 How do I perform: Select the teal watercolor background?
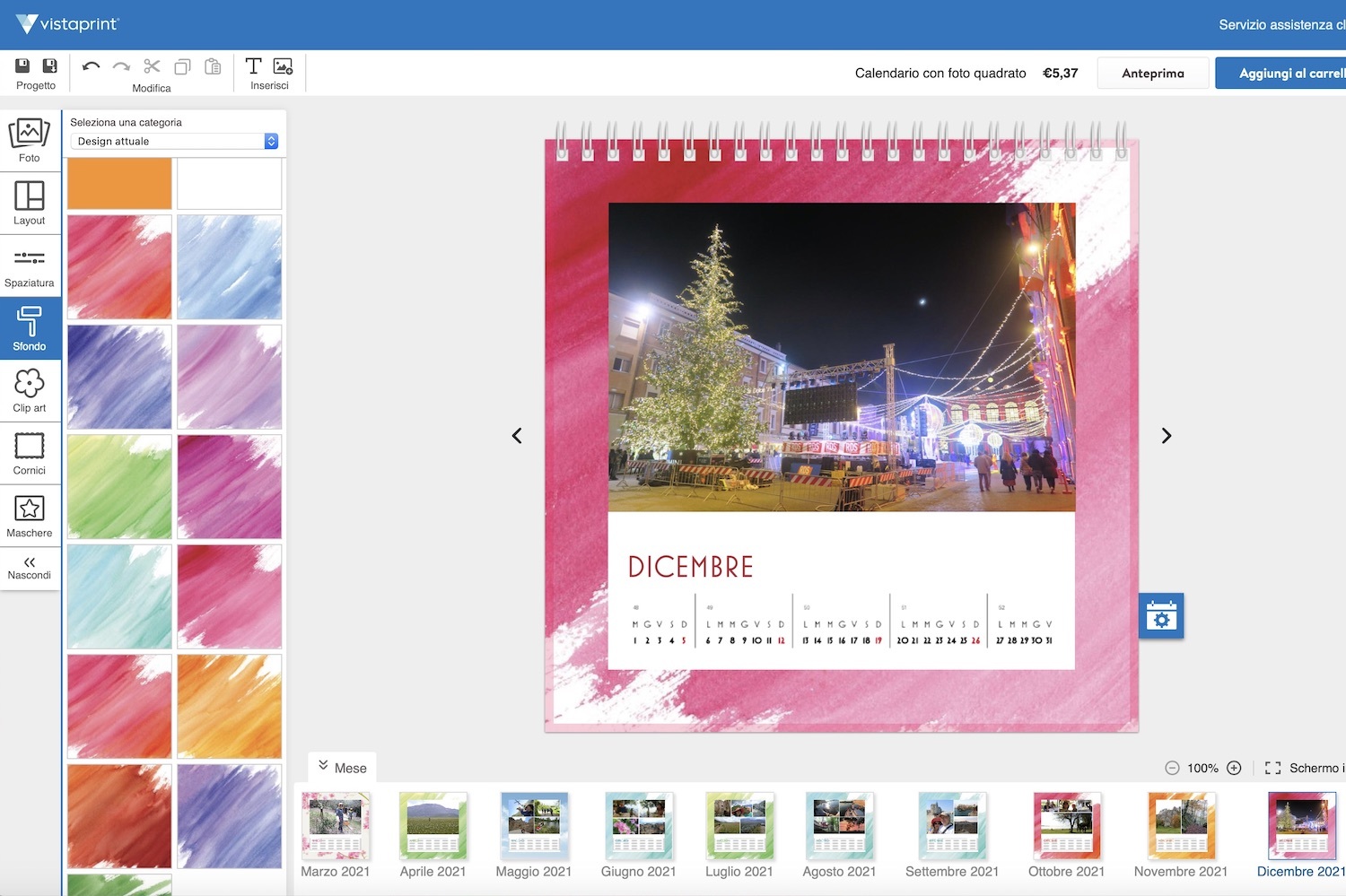click(x=119, y=596)
